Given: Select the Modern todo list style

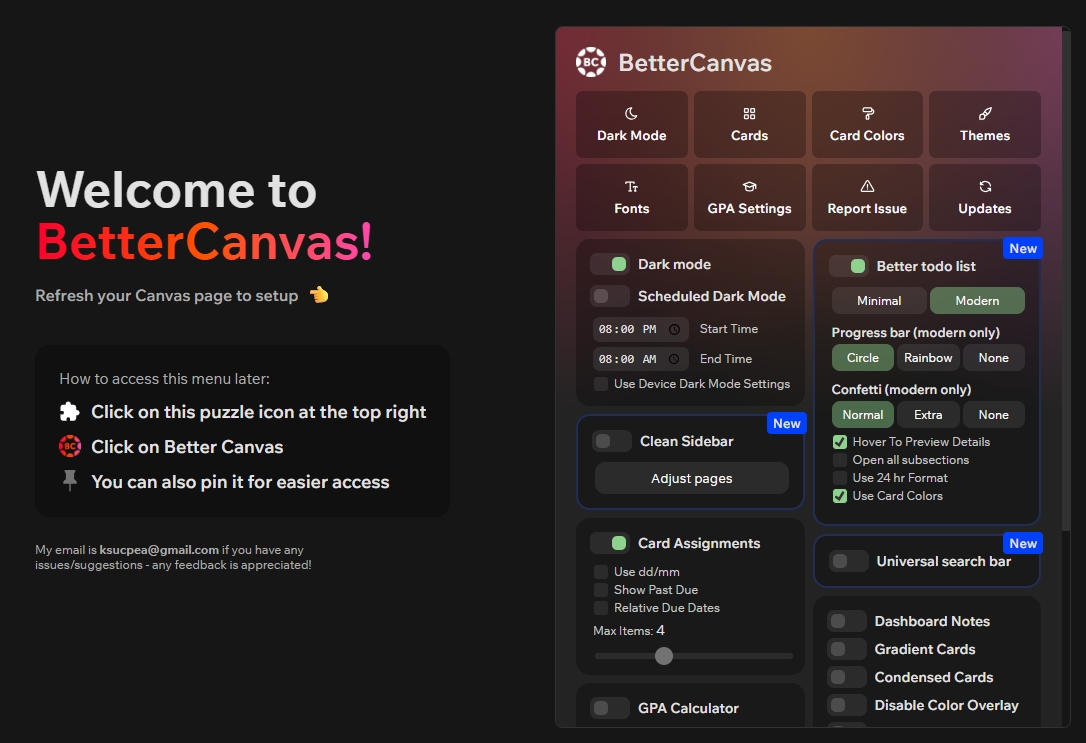Looking at the screenshot, I should point(977,301).
